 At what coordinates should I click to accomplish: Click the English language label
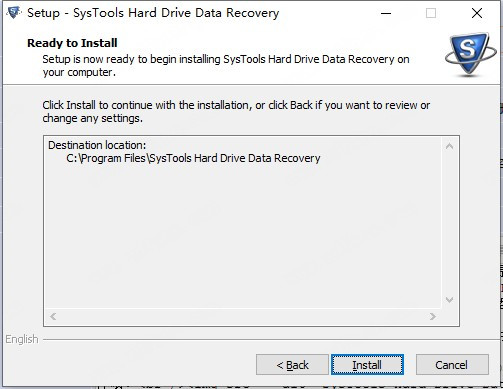pos(22,339)
